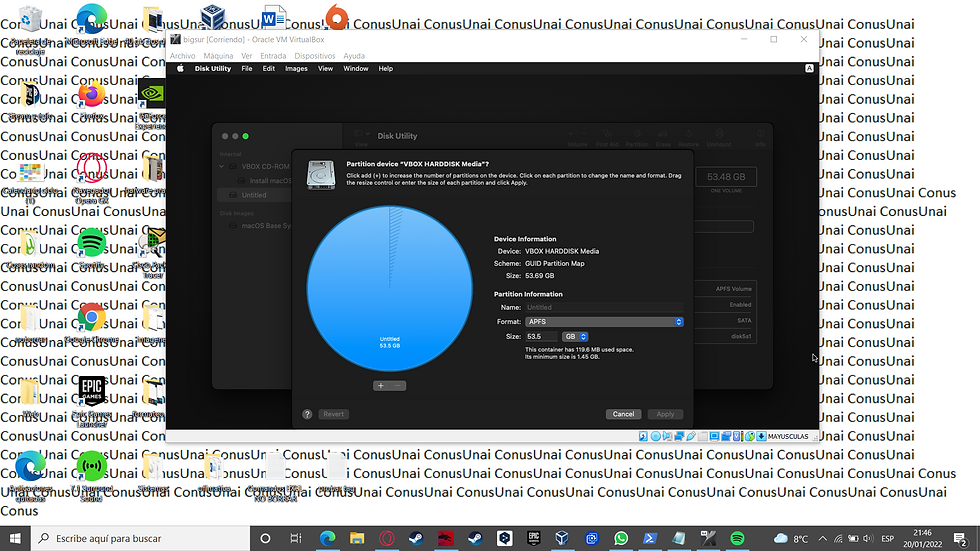980x551 pixels.
Task: Click the weather widget showing 8°C
Action: pyautogui.click(x=791, y=538)
